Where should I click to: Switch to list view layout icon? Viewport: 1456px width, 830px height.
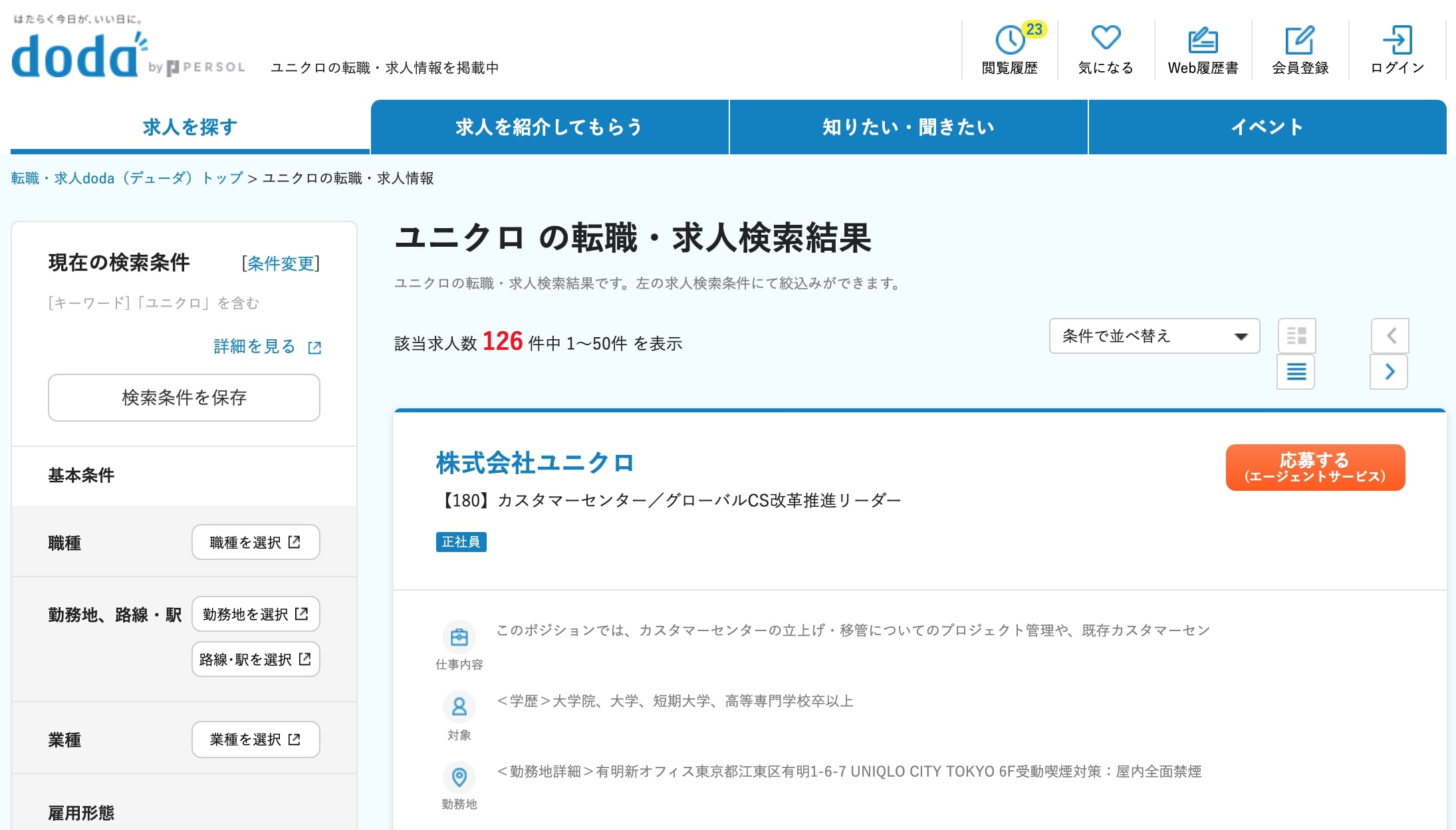pyautogui.click(x=1296, y=372)
